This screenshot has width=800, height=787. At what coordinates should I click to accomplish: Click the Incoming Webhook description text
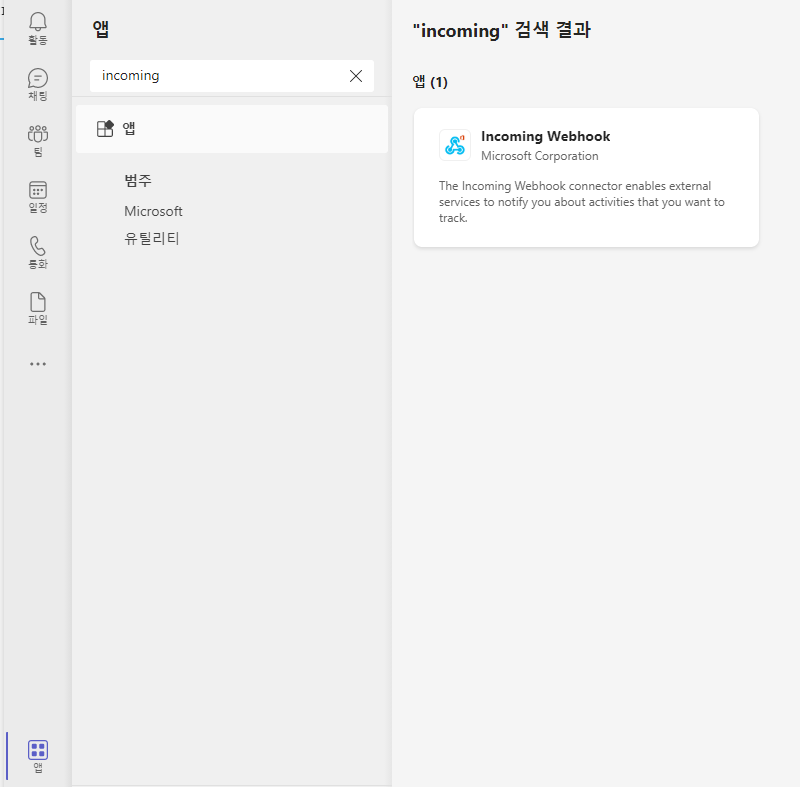(x=582, y=202)
